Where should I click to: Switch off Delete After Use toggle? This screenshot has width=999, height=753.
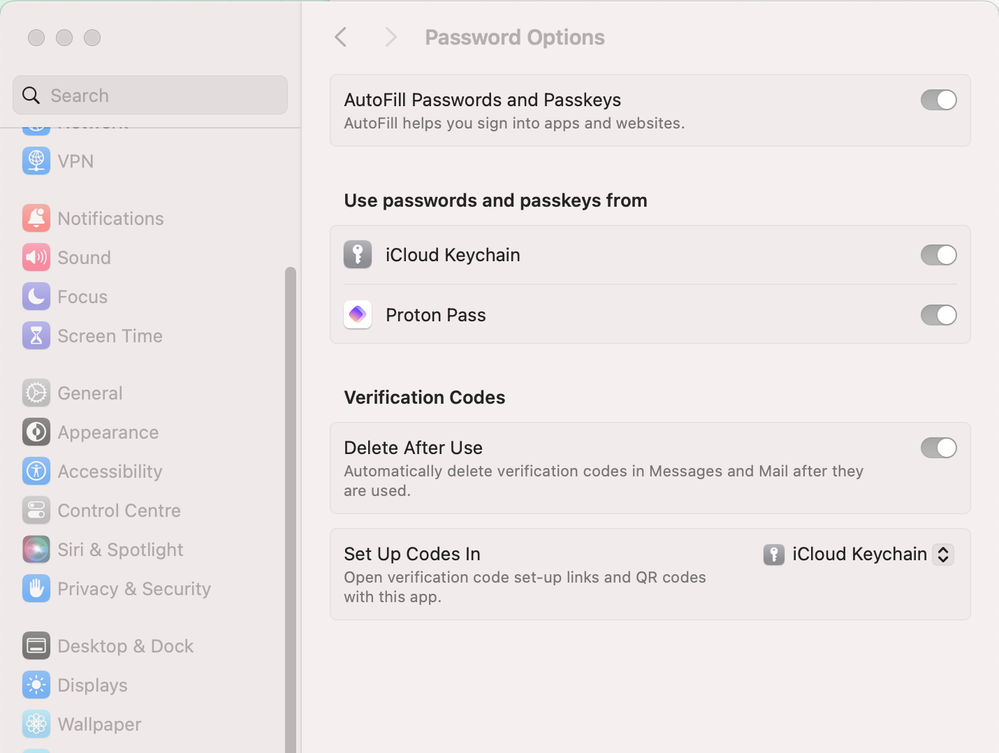click(x=938, y=448)
